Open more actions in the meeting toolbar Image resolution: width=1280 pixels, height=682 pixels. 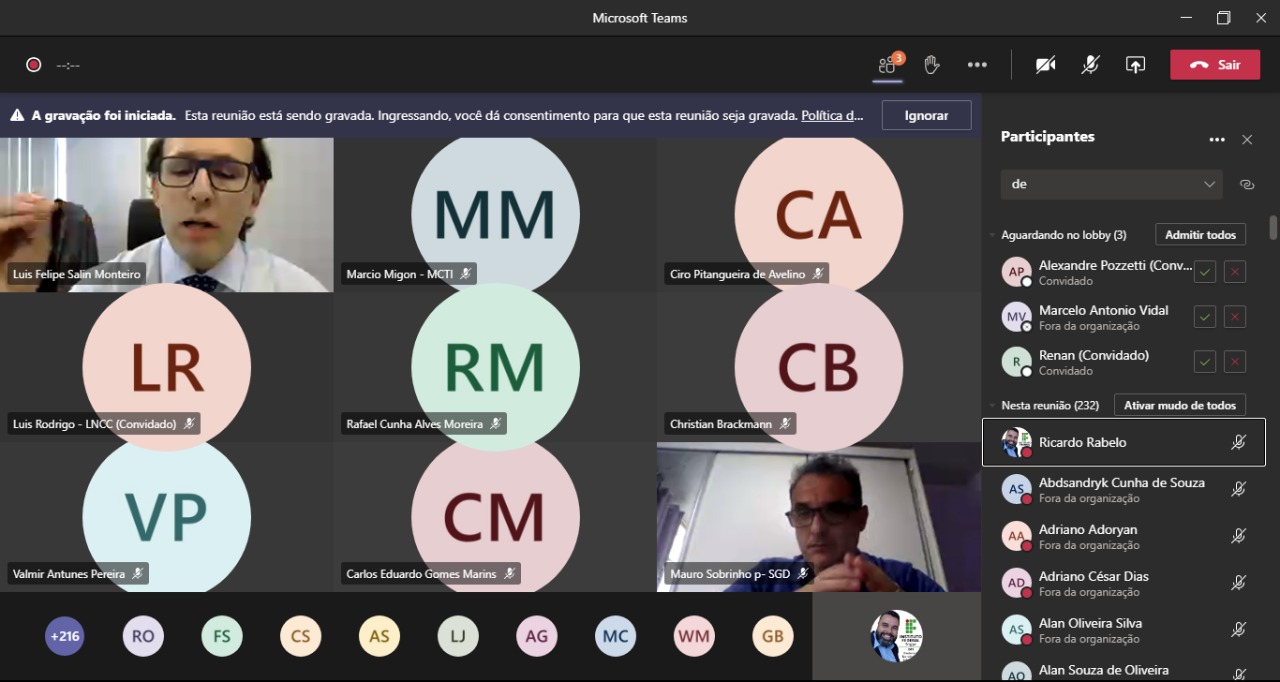point(977,65)
